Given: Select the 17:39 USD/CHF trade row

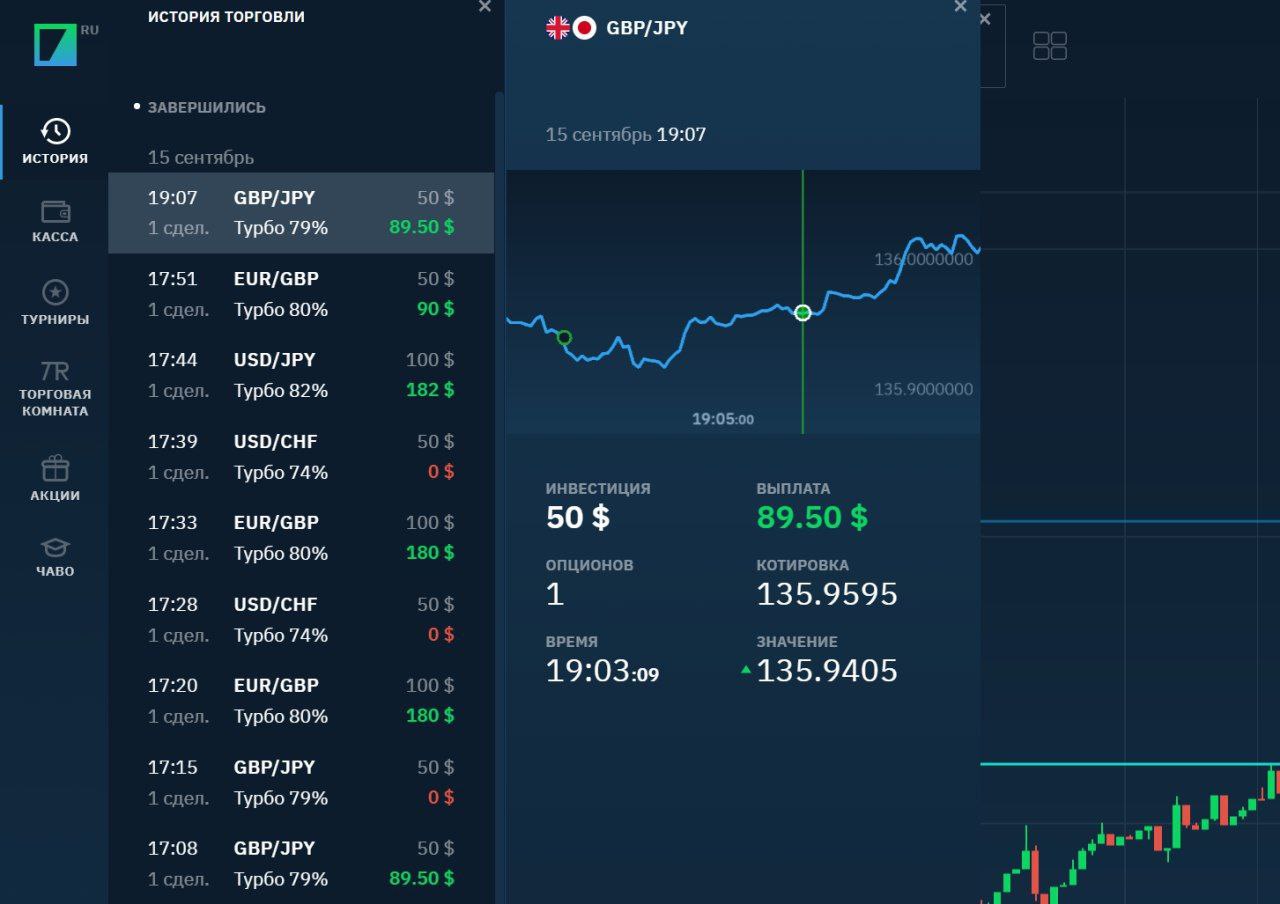Looking at the screenshot, I should click(301, 457).
